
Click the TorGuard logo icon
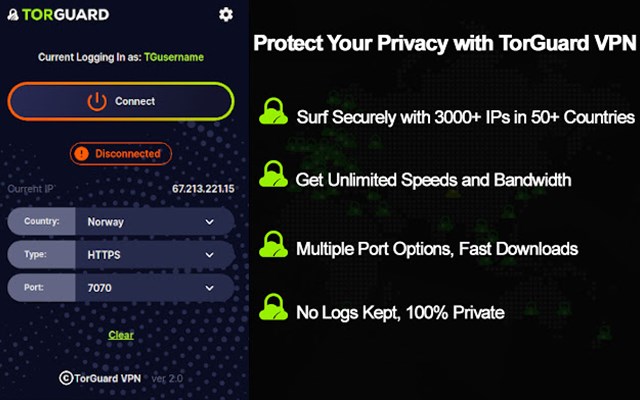pyautogui.click(x=12, y=15)
